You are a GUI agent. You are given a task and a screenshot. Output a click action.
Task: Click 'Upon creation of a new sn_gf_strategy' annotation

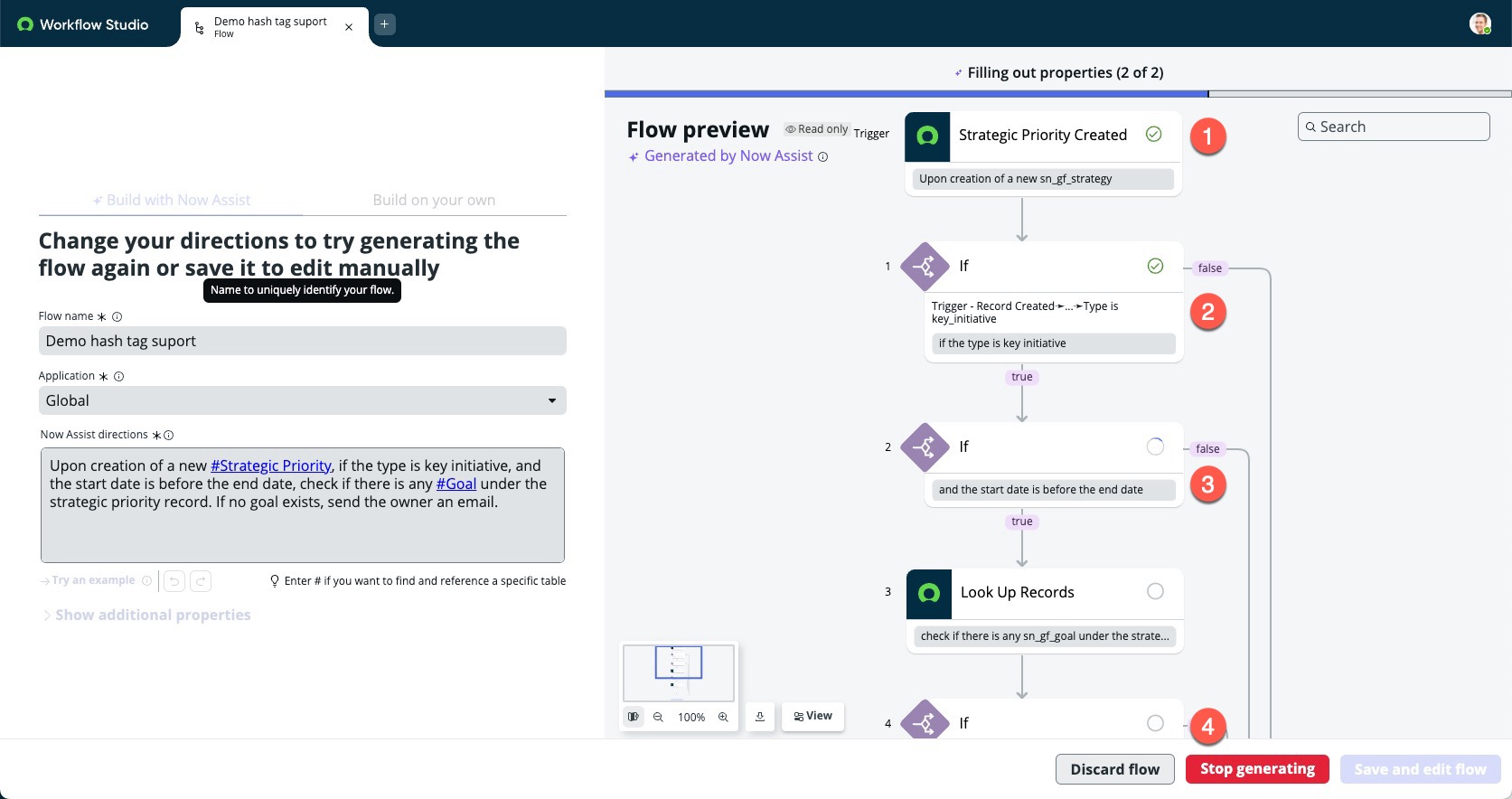tap(1043, 179)
